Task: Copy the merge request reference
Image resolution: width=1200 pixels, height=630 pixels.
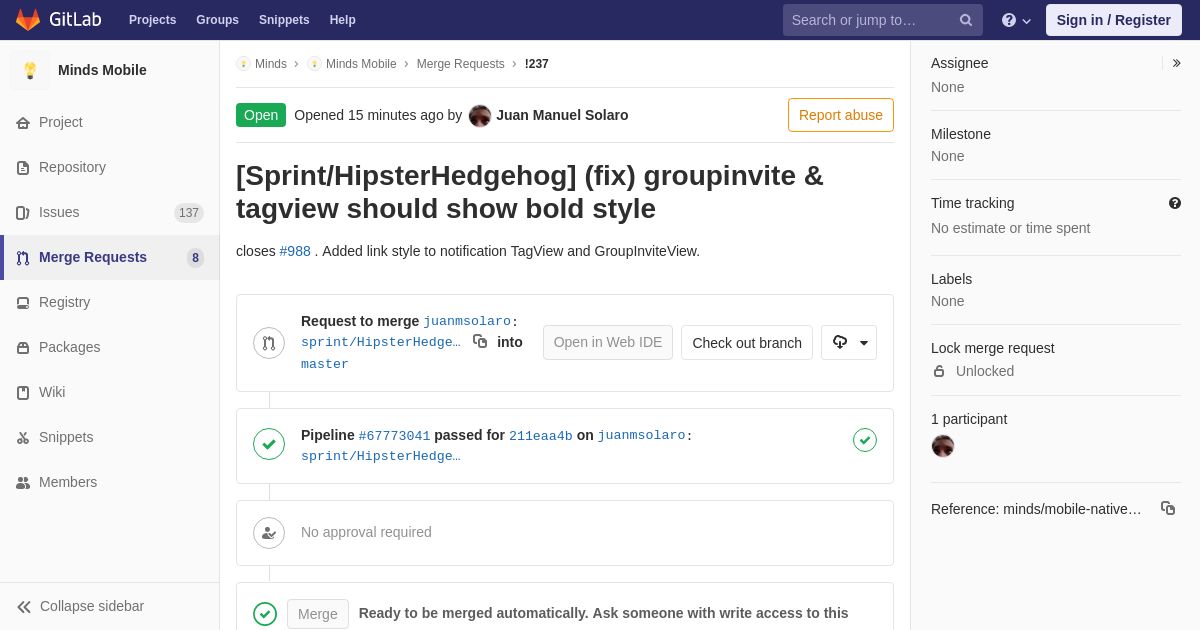Action: [x=1168, y=508]
